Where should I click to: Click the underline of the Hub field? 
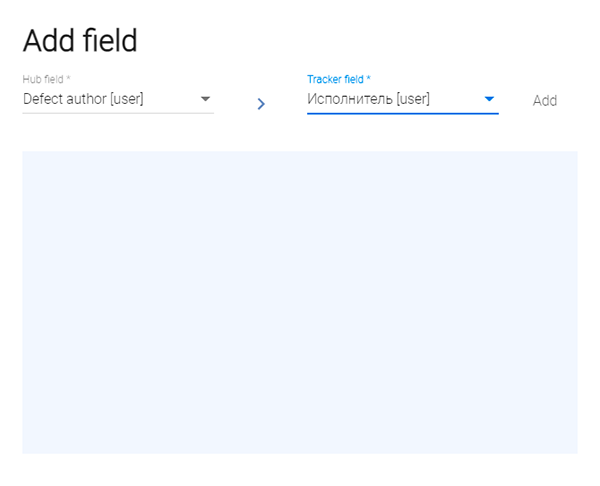coord(118,113)
